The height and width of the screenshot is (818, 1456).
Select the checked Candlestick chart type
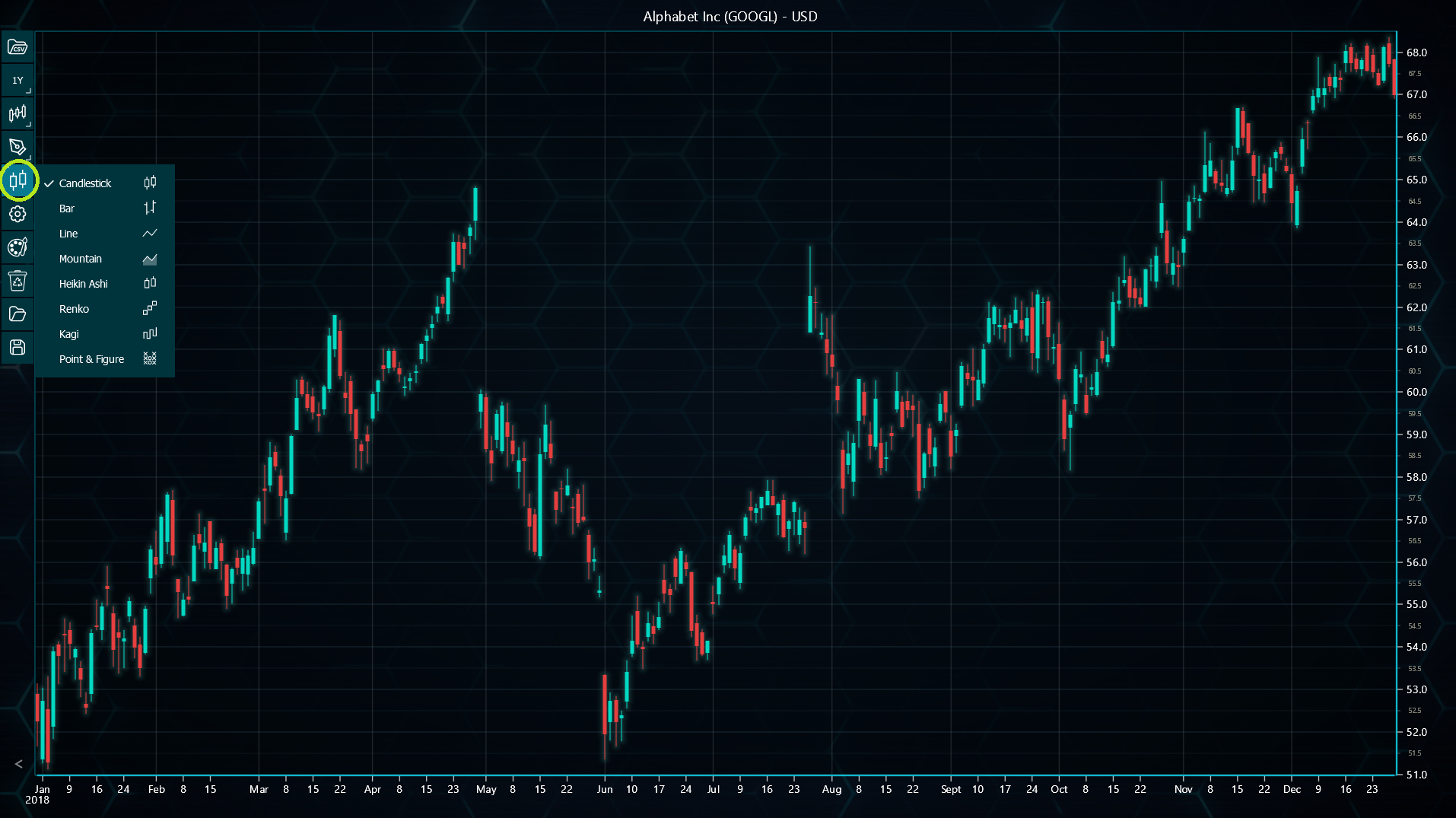click(x=105, y=183)
